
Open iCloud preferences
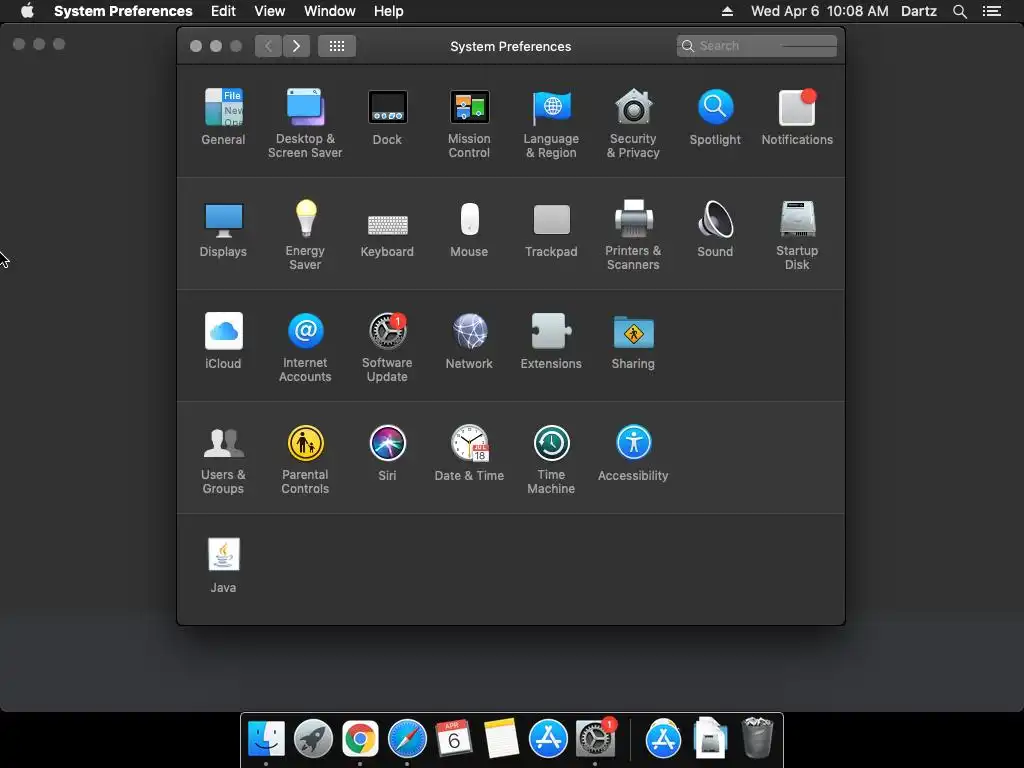223,341
